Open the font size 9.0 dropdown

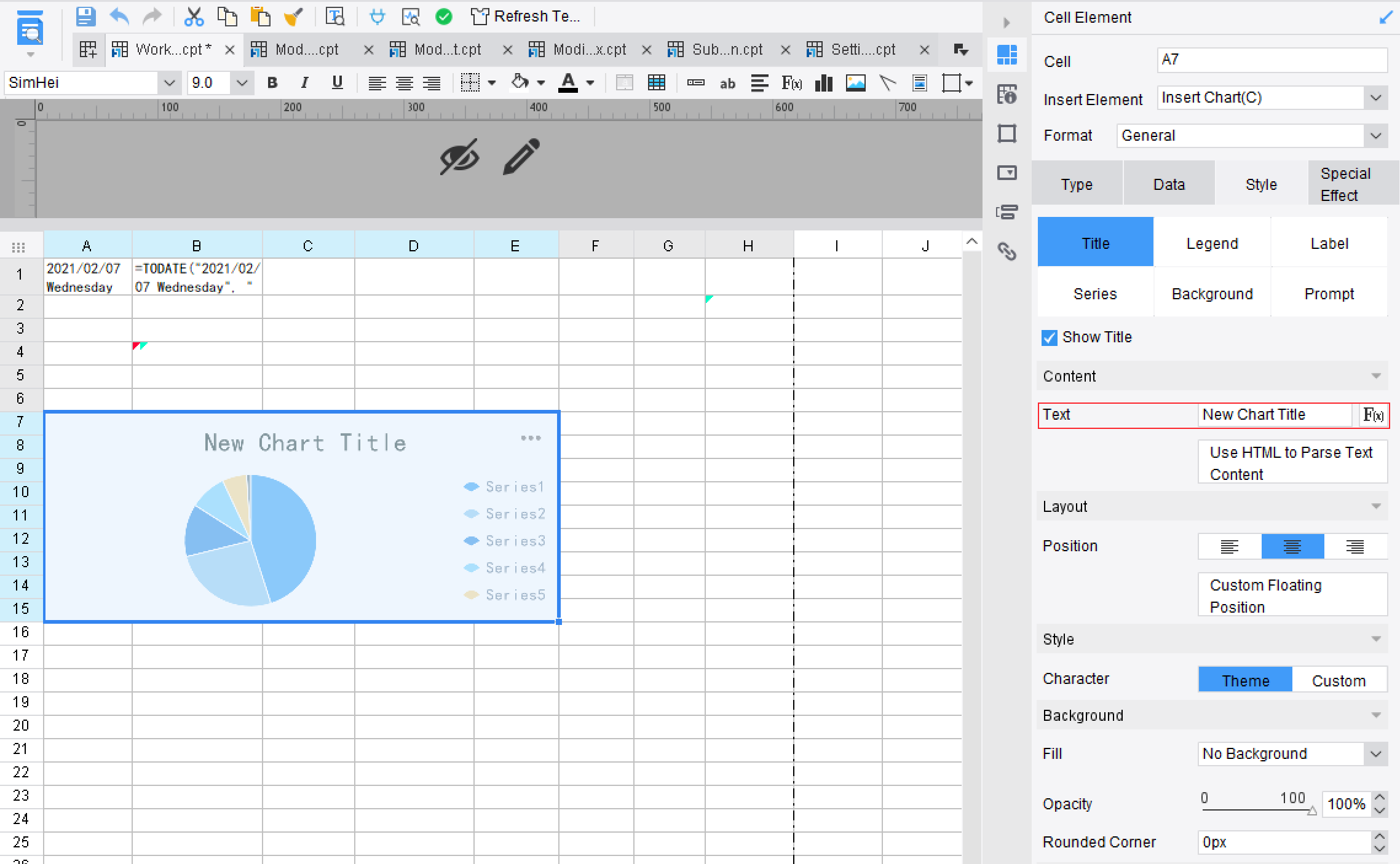click(x=242, y=83)
